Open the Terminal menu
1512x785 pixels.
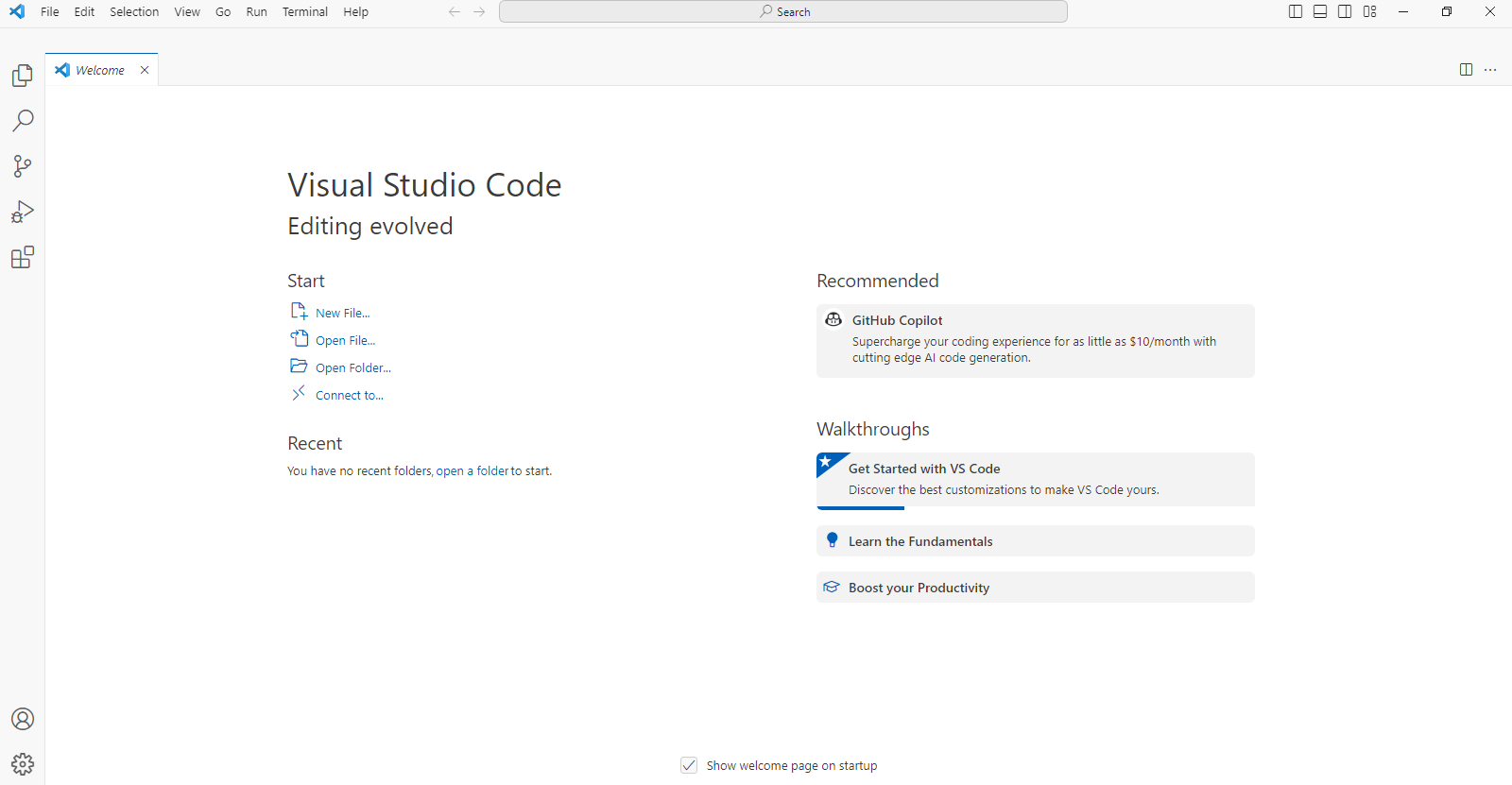click(304, 12)
